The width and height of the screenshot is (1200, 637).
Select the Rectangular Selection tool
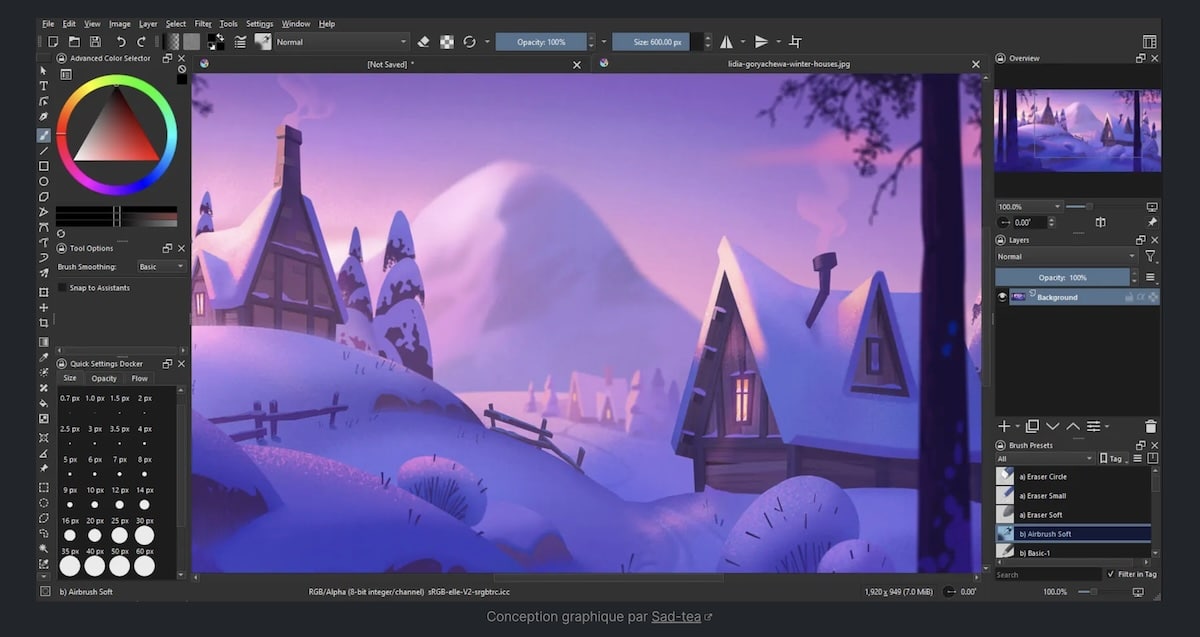point(44,488)
